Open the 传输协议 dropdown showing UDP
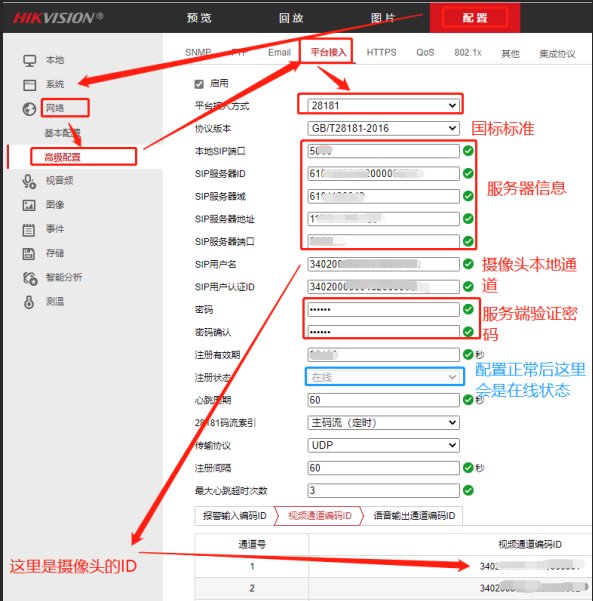The image size is (593, 601). pyautogui.click(x=383, y=445)
